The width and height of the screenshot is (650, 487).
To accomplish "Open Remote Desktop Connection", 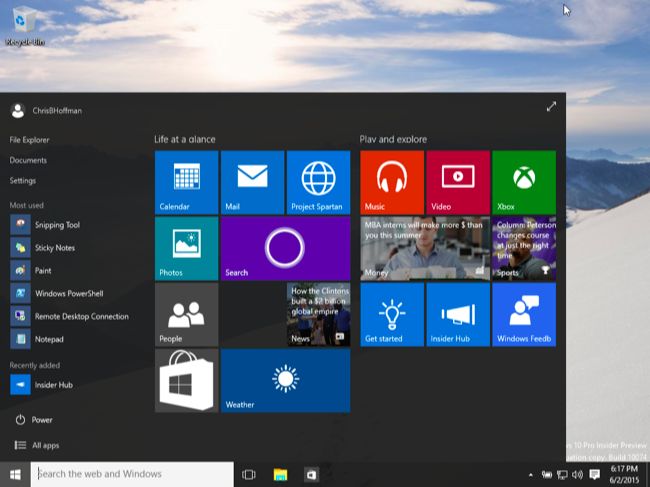I will tap(70, 316).
